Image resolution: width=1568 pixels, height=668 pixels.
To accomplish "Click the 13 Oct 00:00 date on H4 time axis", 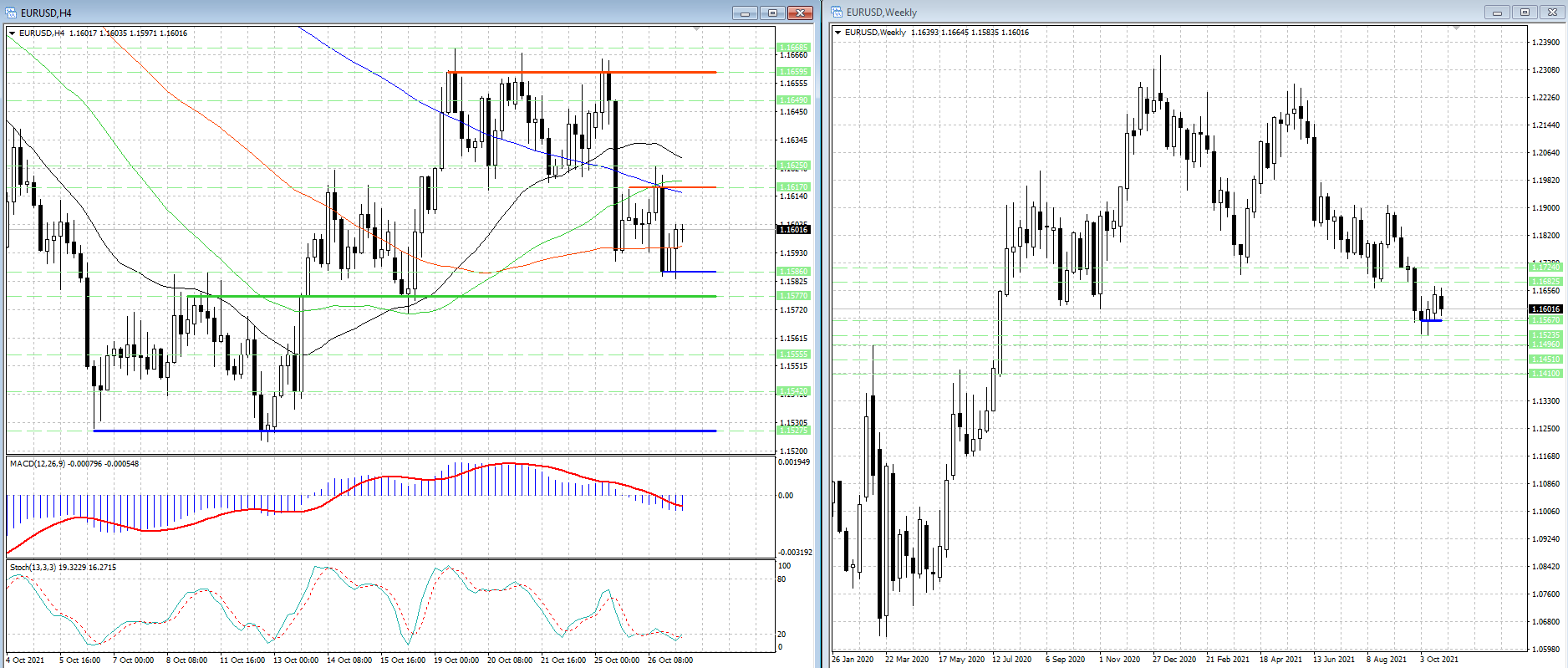I will pos(295,660).
